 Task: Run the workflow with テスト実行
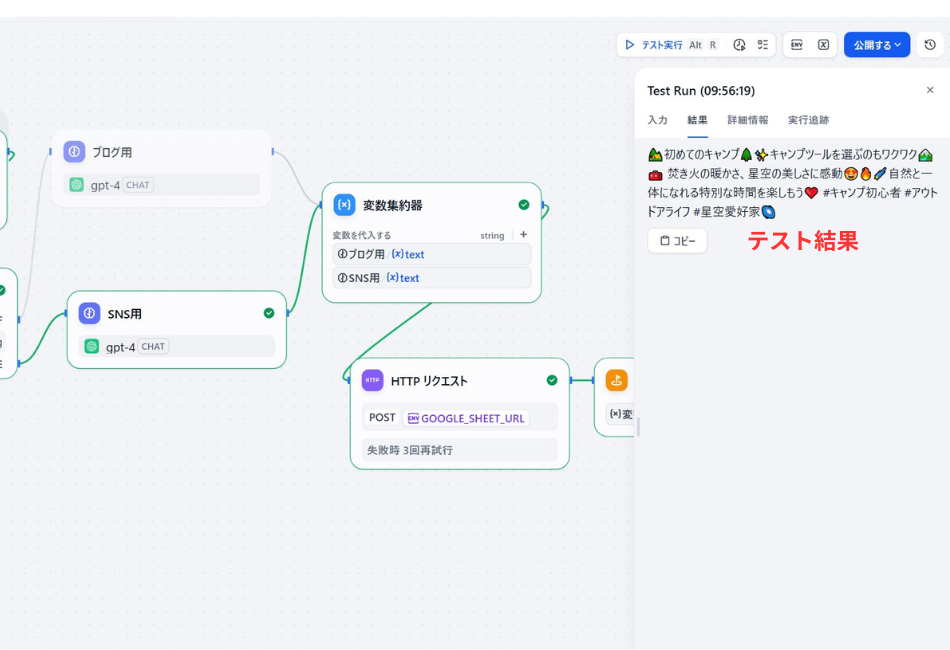point(660,44)
